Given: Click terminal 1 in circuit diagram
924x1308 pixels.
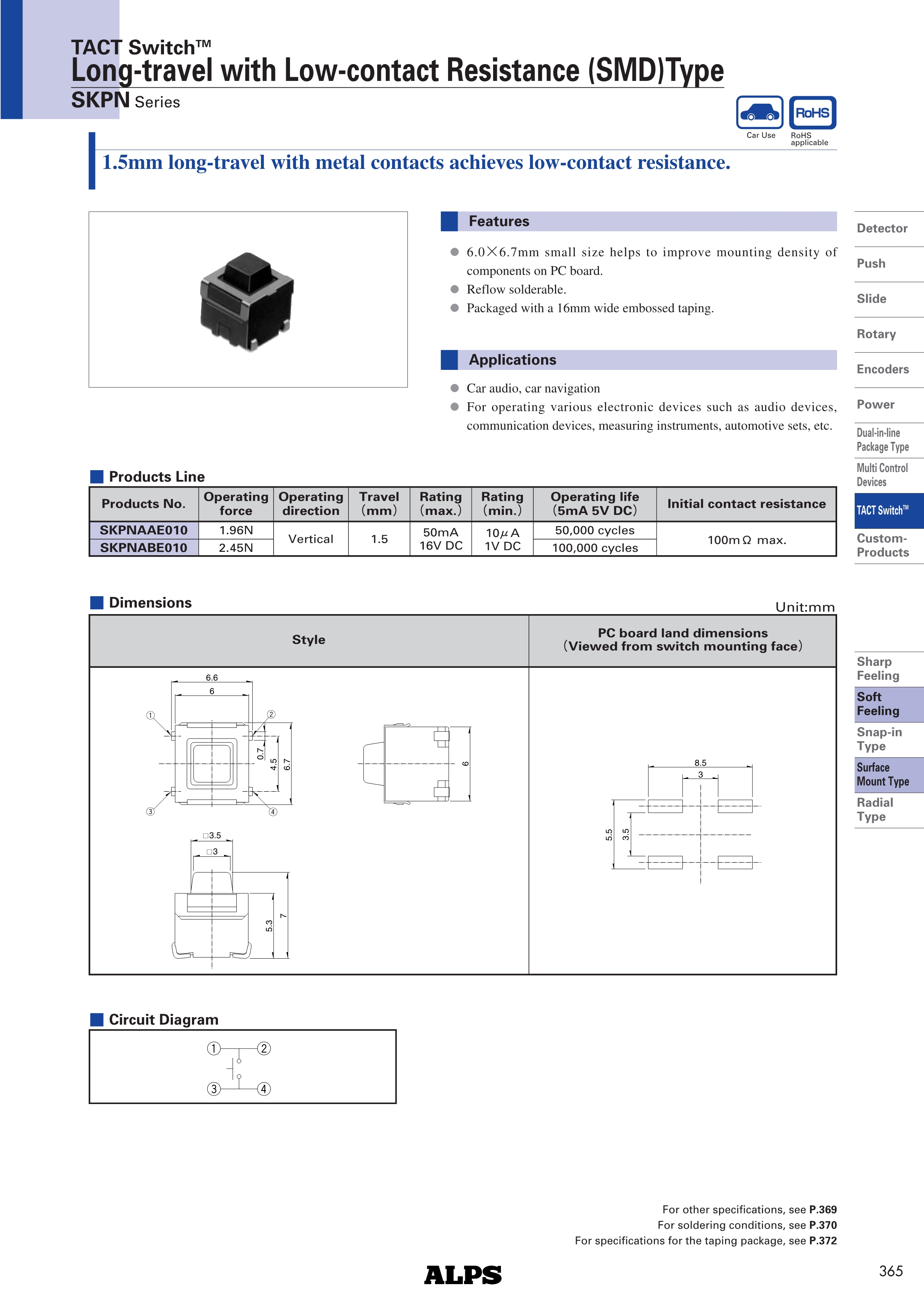Looking at the screenshot, I should (214, 1049).
